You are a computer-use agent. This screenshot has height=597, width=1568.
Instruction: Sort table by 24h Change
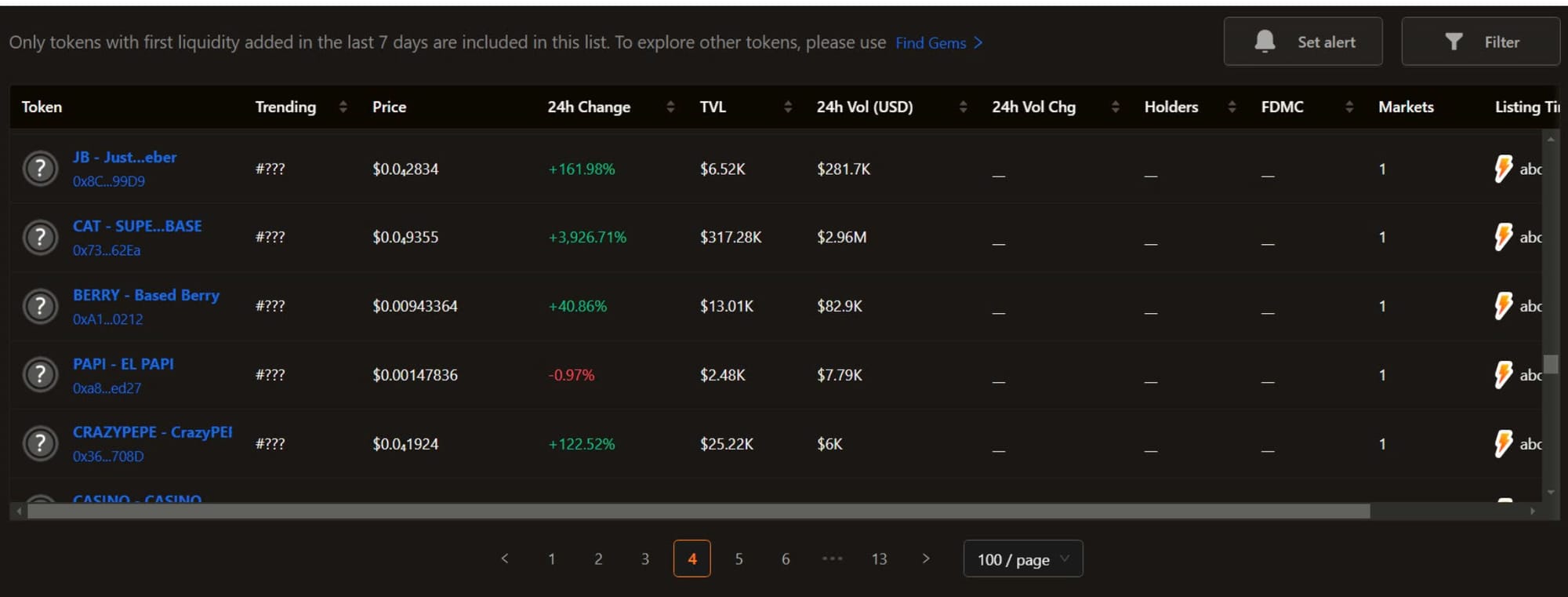pyautogui.click(x=670, y=107)
